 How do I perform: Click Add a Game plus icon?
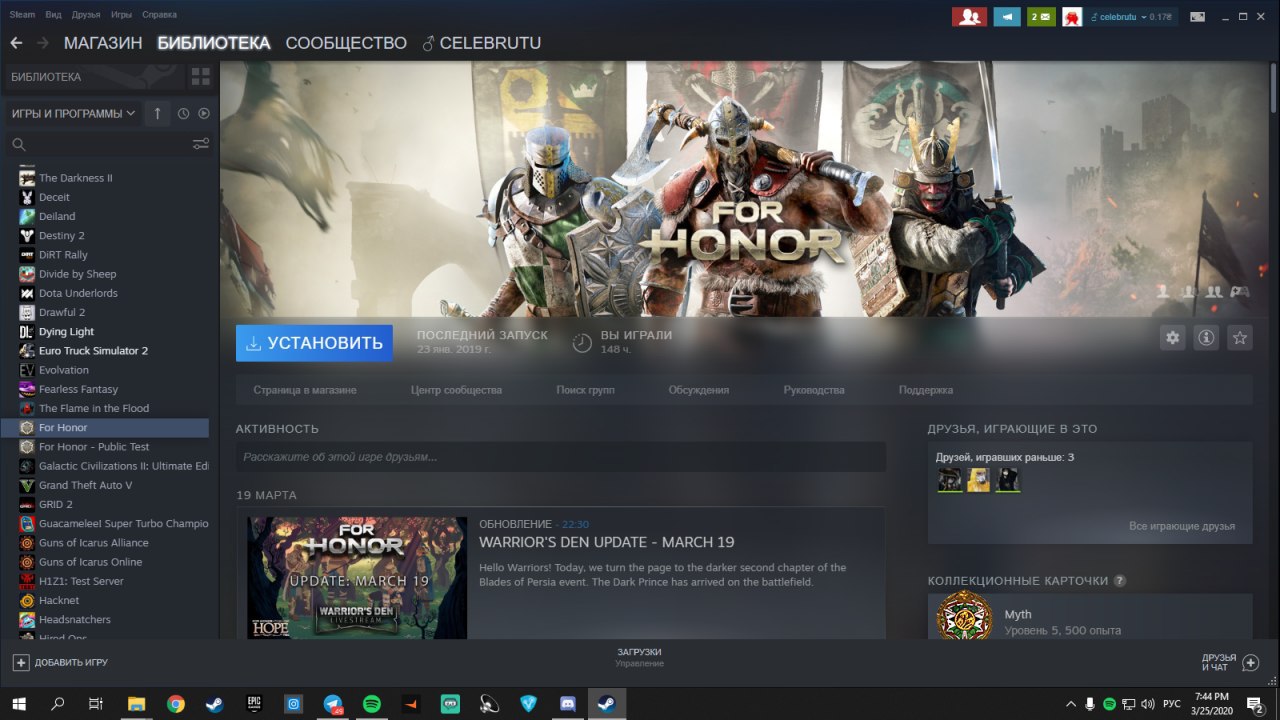coord(21,662)
